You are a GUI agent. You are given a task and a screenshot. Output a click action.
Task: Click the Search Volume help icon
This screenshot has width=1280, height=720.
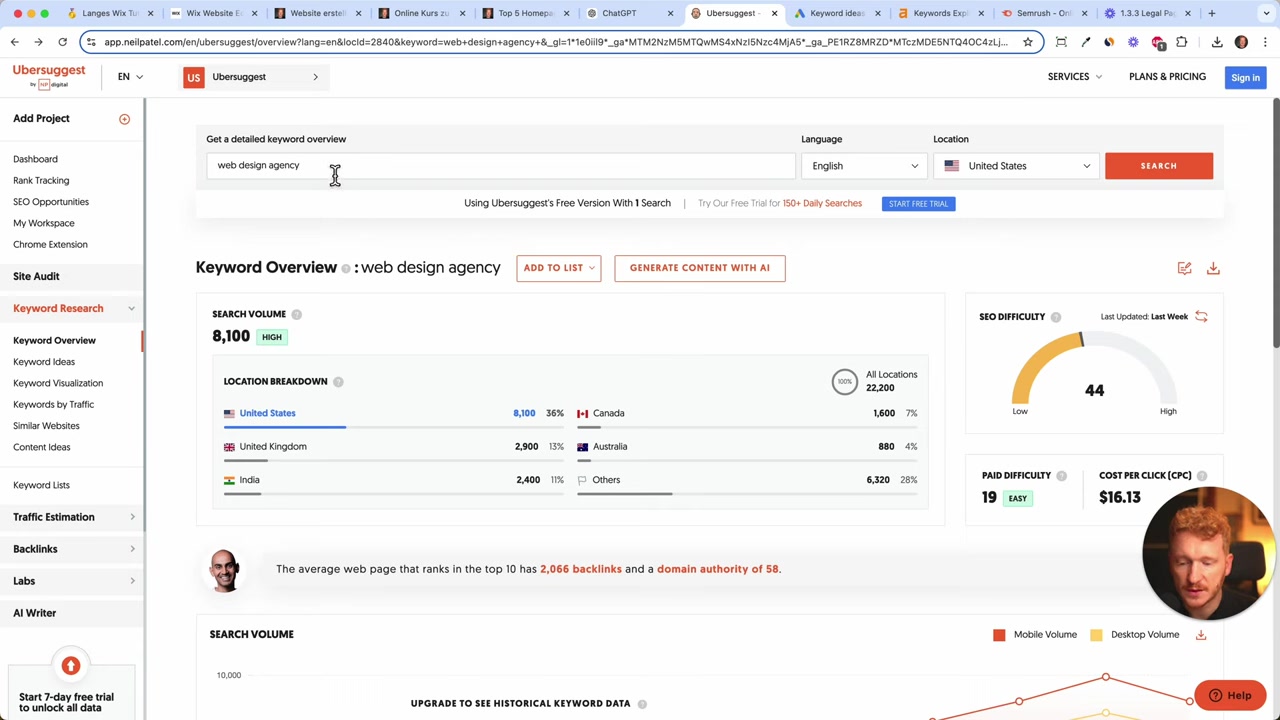(296, 314)
